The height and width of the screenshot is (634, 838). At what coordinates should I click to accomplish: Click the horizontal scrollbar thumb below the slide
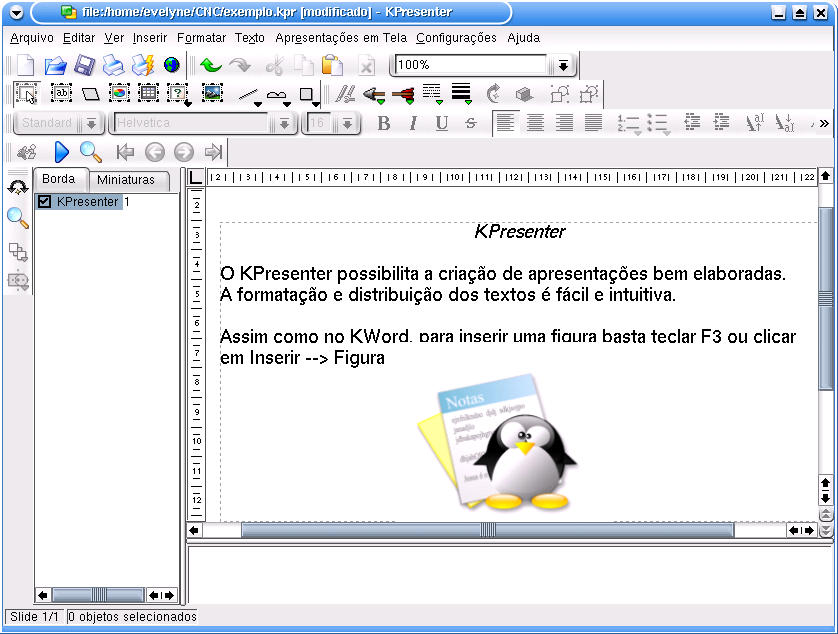pyautogui.click(x=487, y=530)
